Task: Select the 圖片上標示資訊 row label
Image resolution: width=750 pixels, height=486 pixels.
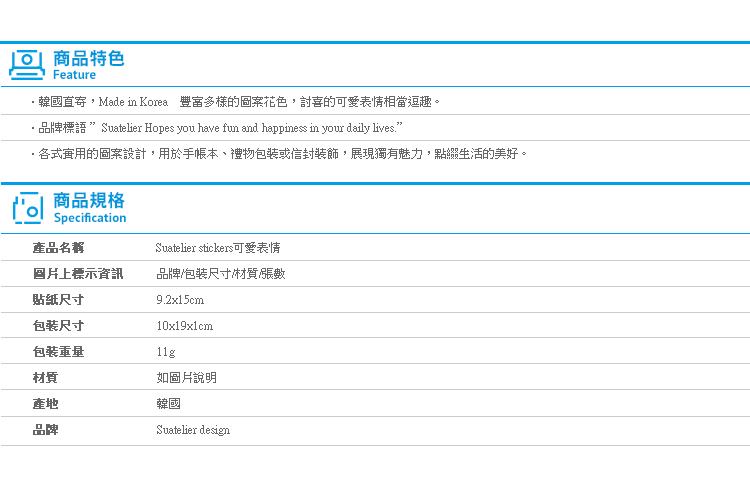Action: [78, 274]
